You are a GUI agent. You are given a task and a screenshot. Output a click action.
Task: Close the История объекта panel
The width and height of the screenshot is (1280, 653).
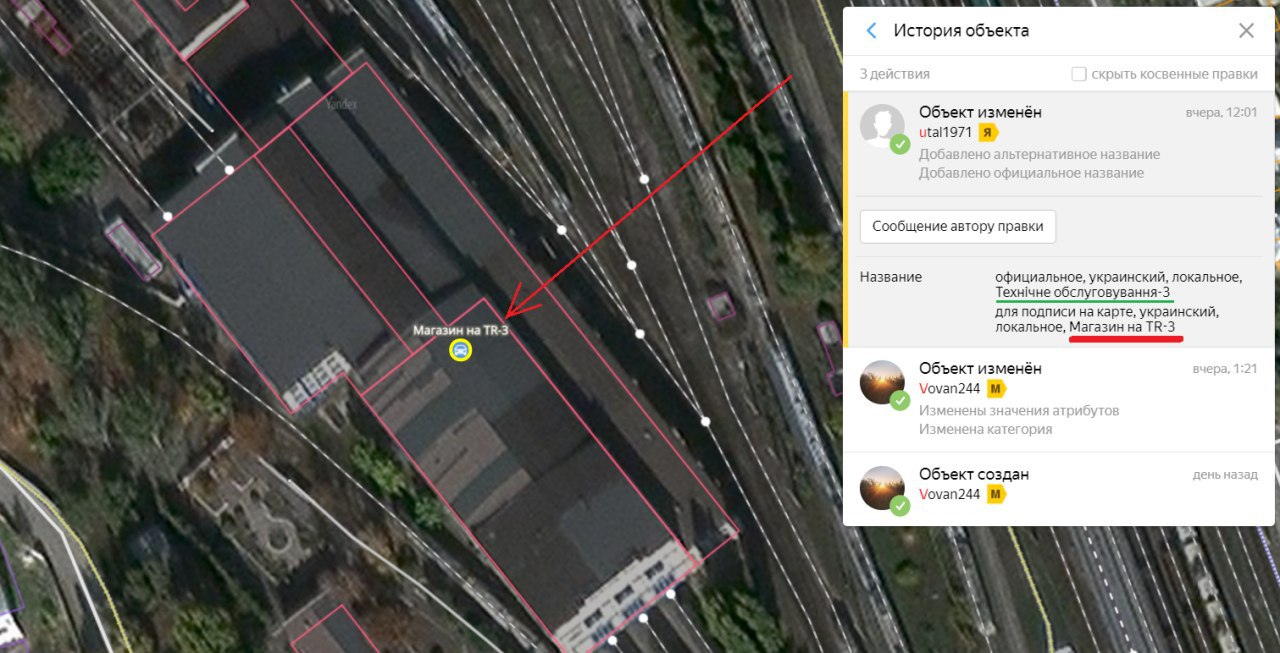pyautogui.click(x=1246, y=31)
